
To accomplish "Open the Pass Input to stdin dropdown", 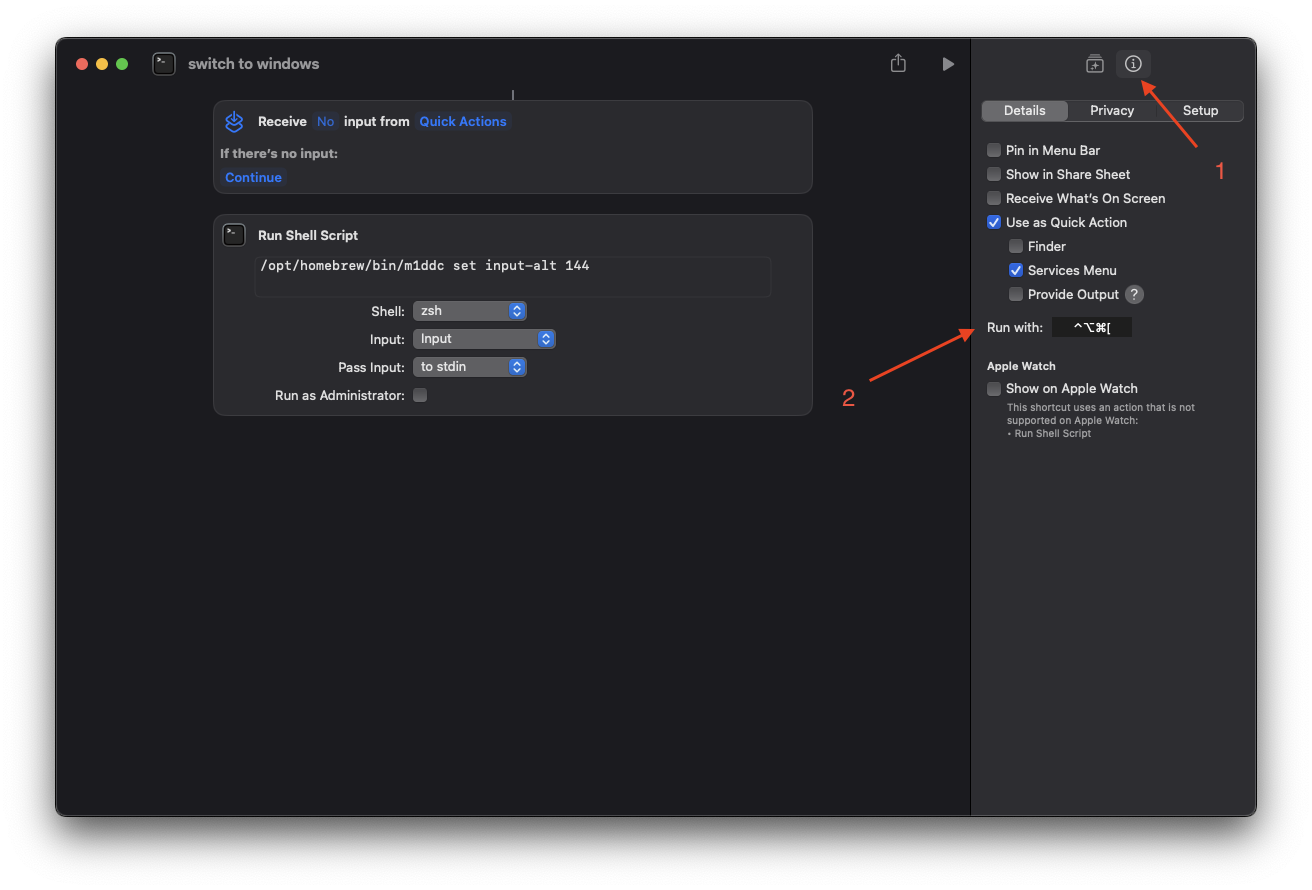I will click(470, 367).
